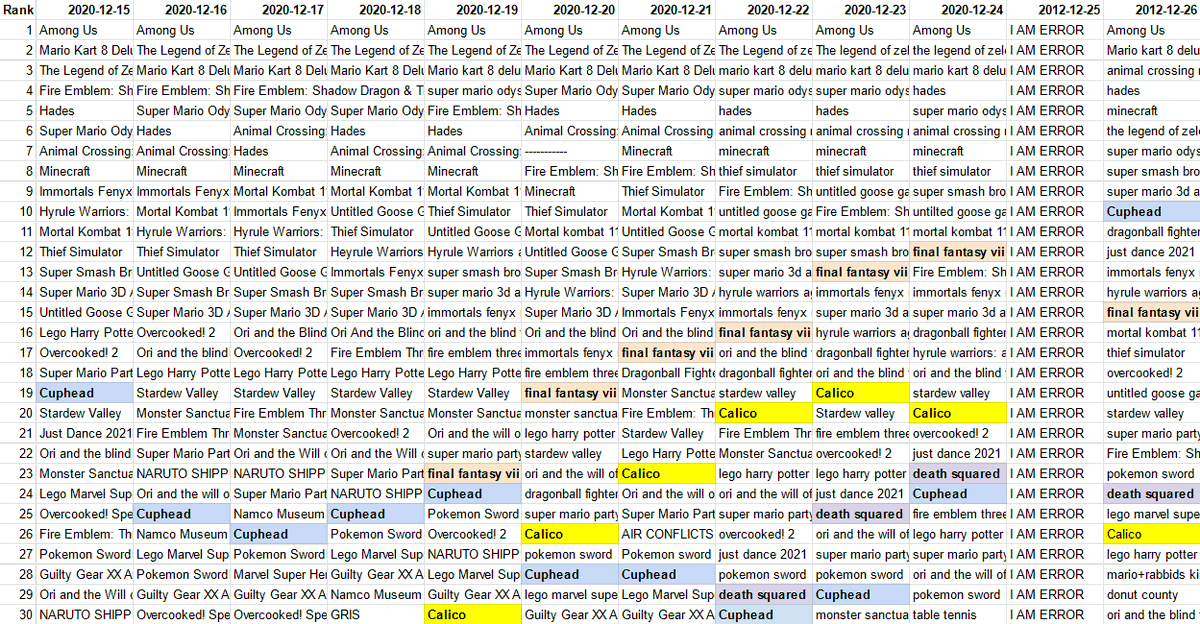Image resolution: width=1200 pixels, height=624 pixels.
Task: Select the Rank column header cell
Action: click(x=18, y=10)
